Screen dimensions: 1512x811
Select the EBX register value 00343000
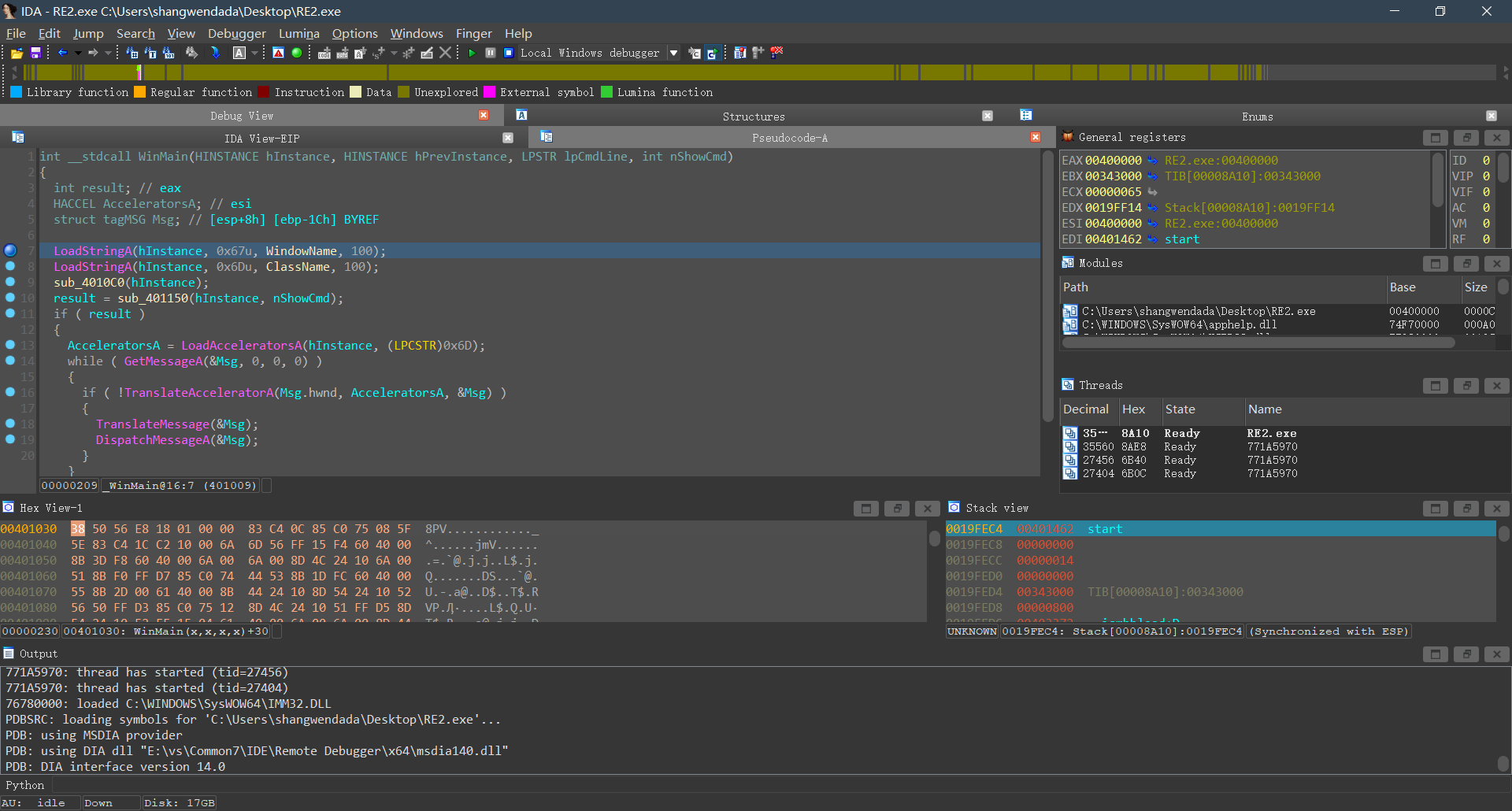[1113, 176]
